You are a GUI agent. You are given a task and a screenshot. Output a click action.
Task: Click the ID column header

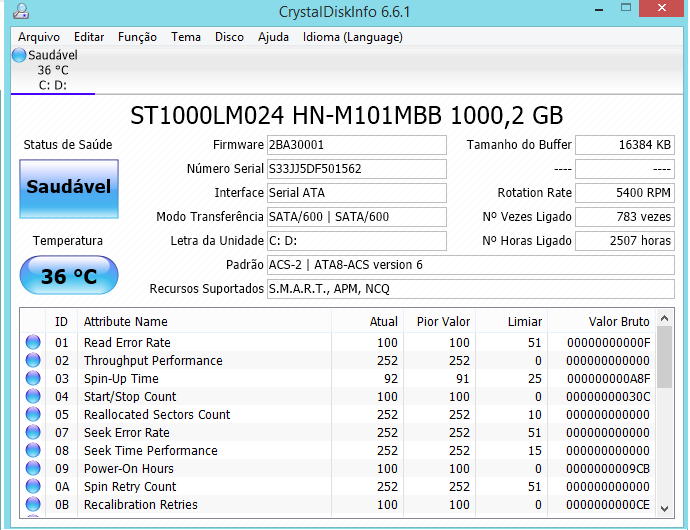62,322
